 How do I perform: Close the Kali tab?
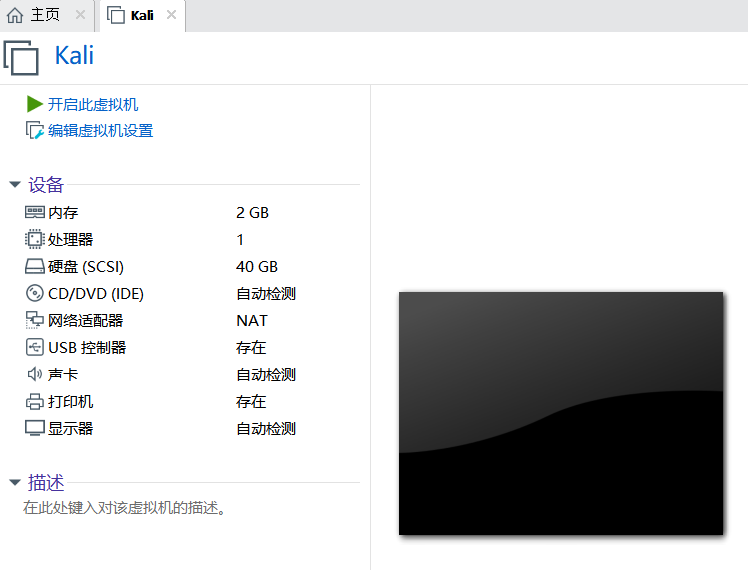(171, 15)
